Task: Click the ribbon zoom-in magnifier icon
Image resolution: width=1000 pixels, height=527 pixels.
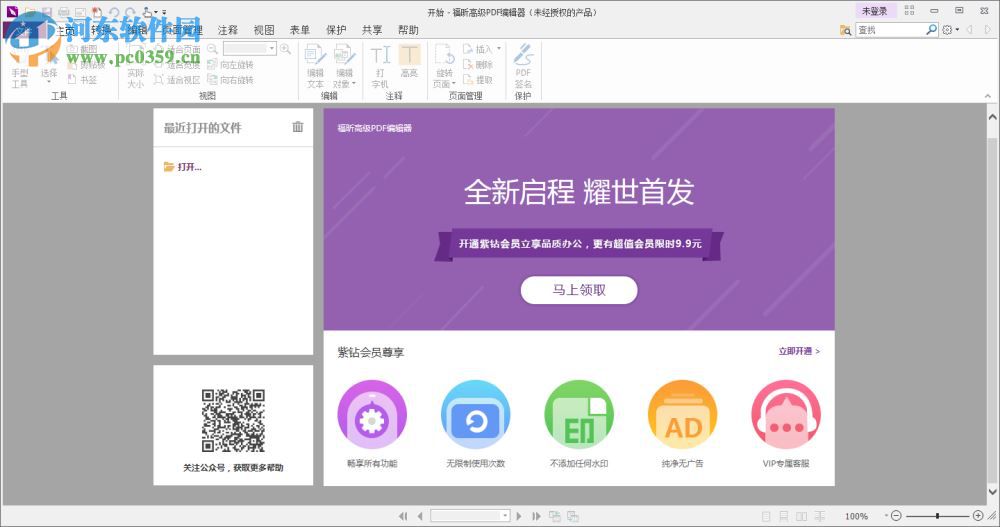Action: [285, 49]
